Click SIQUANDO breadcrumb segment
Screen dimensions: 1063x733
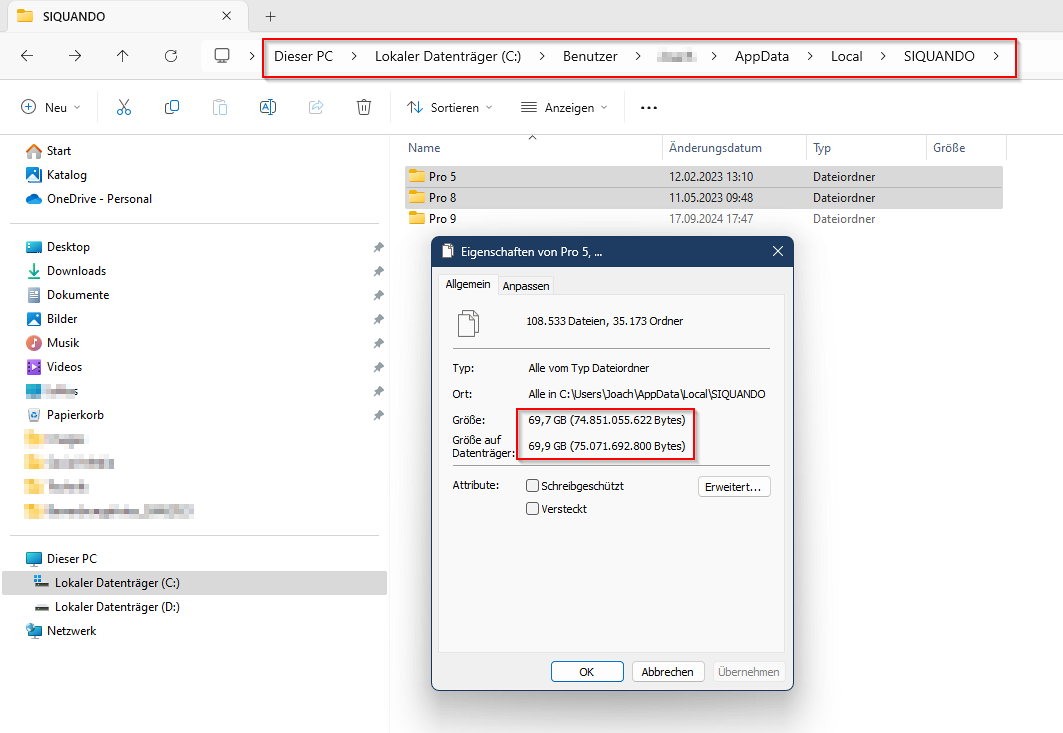[x=939, y=56]
